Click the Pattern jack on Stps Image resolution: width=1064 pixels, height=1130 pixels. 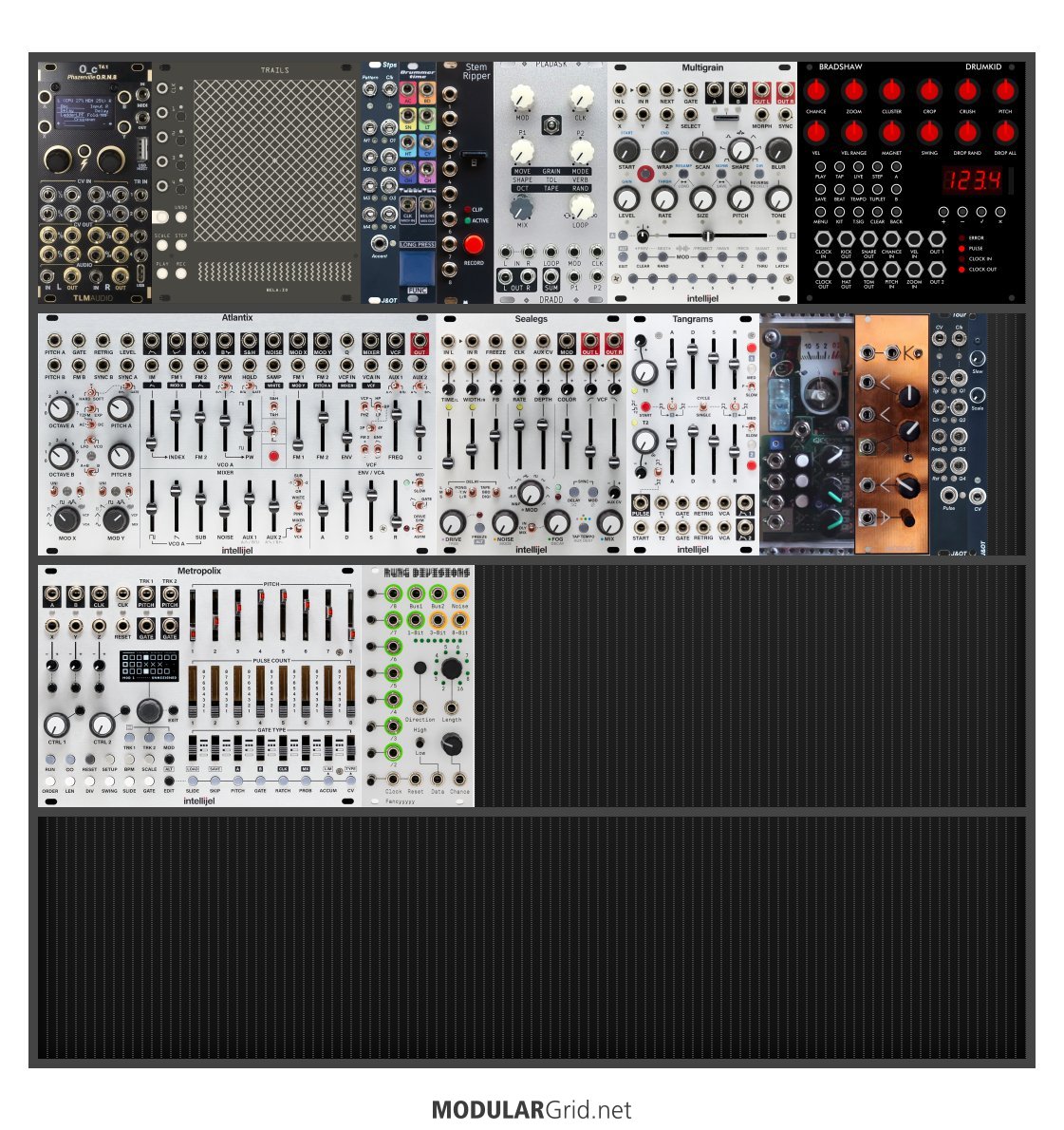370,88
